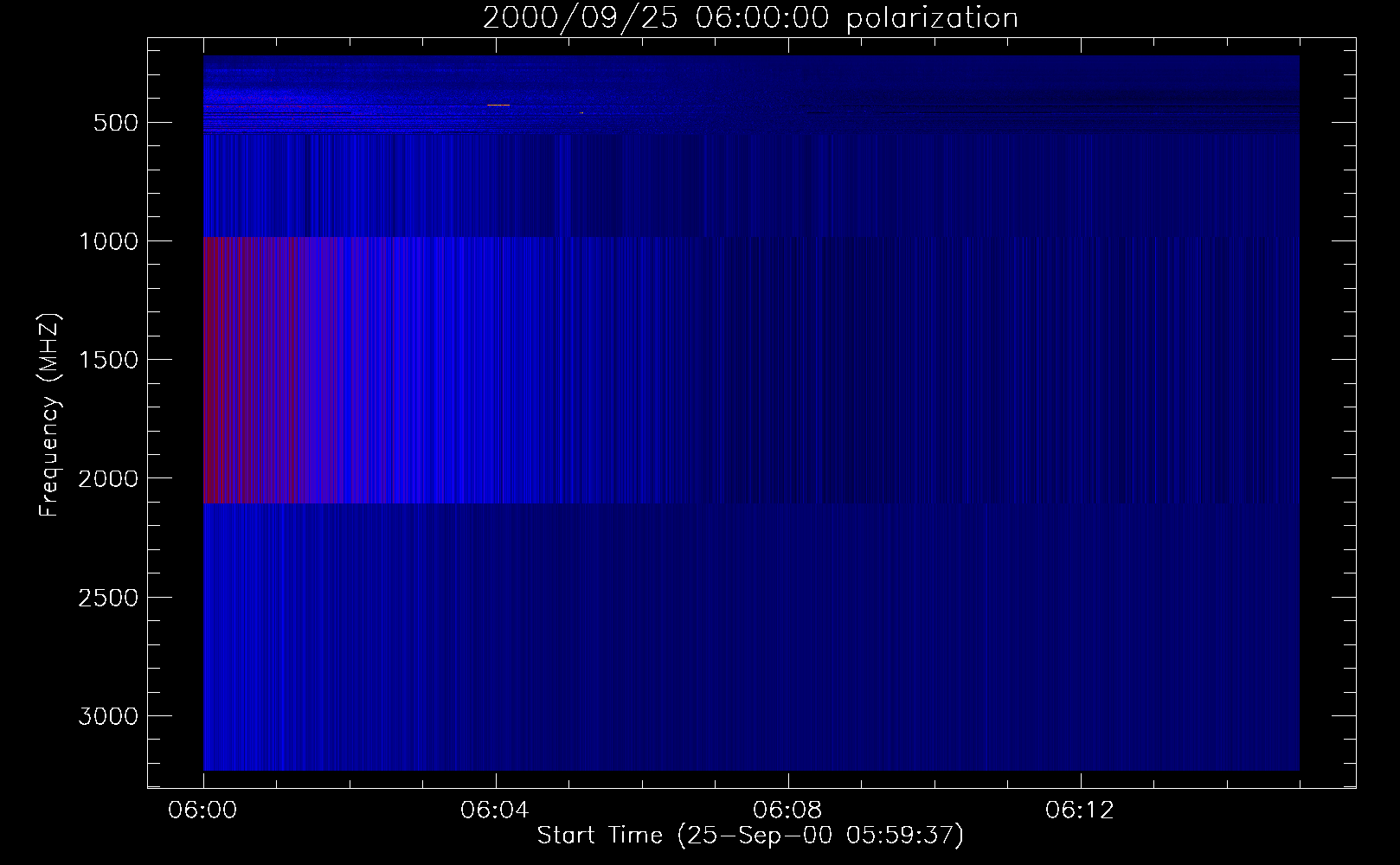Click the 06:00 time tick label
The height and width of the screenshot is (865, 1400).
tap(203, 811)
